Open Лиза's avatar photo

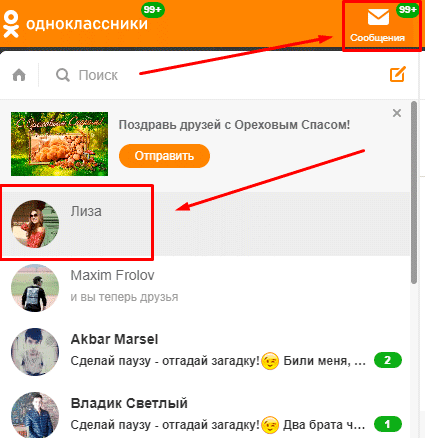coord(35,224)
